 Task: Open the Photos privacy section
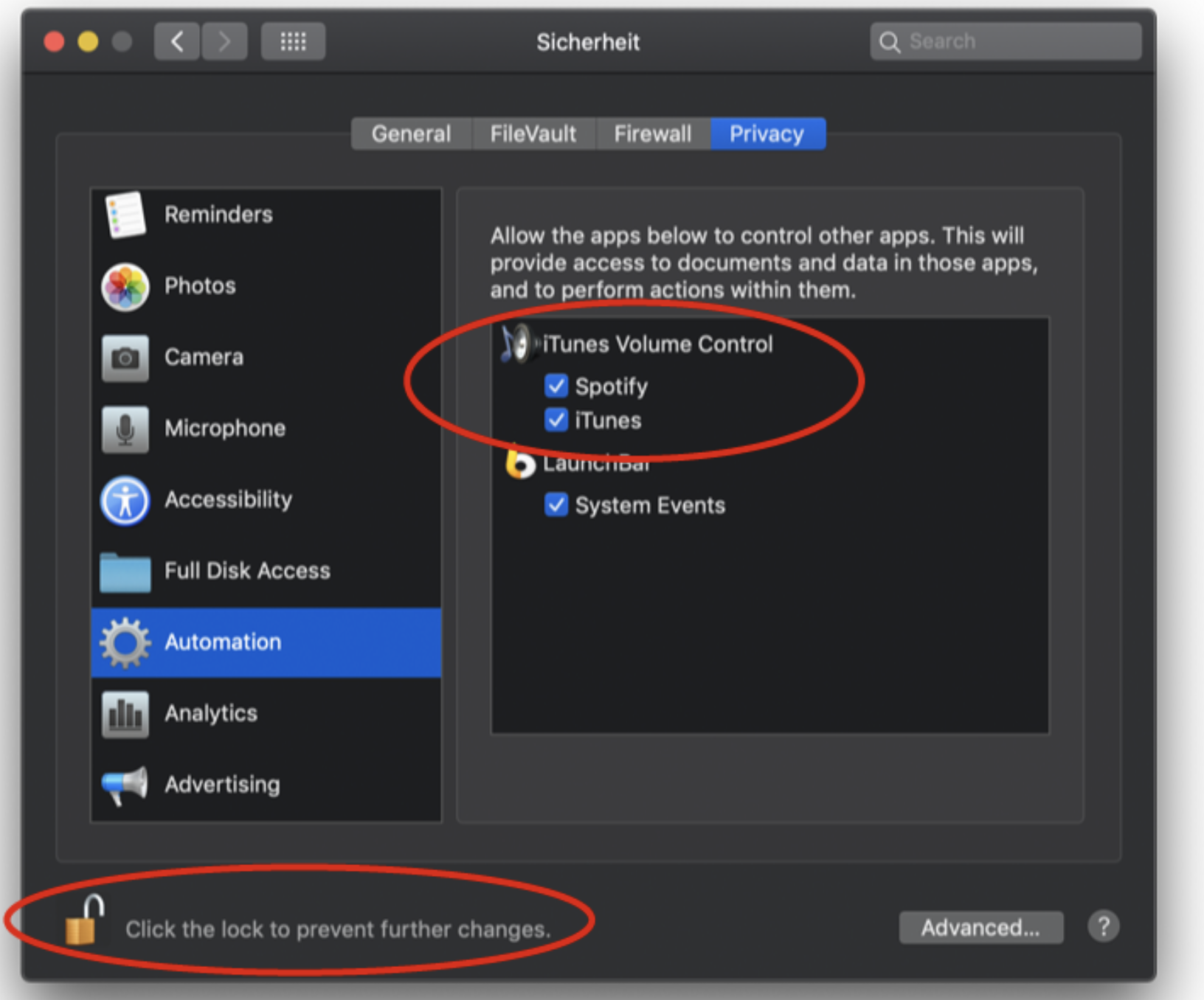[199, 286]
